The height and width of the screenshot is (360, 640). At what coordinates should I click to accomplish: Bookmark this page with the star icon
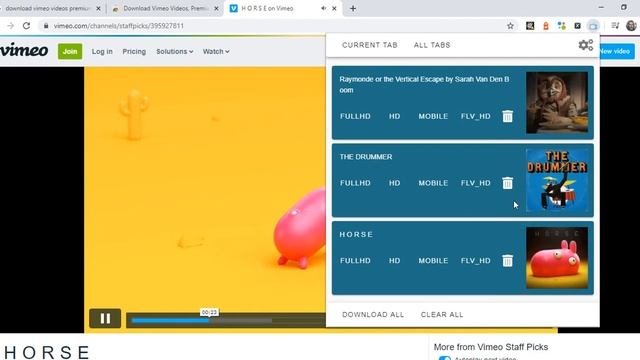point(510,26)
